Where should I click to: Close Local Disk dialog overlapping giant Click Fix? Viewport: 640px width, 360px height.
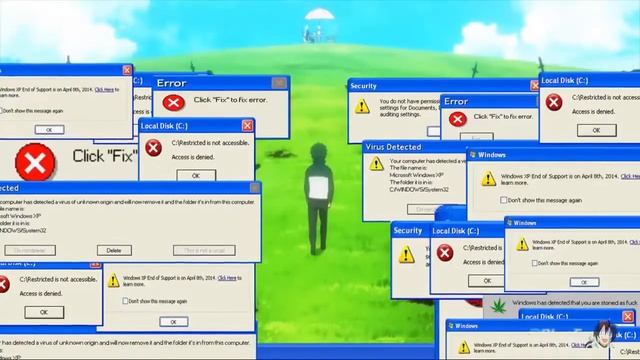247,126
